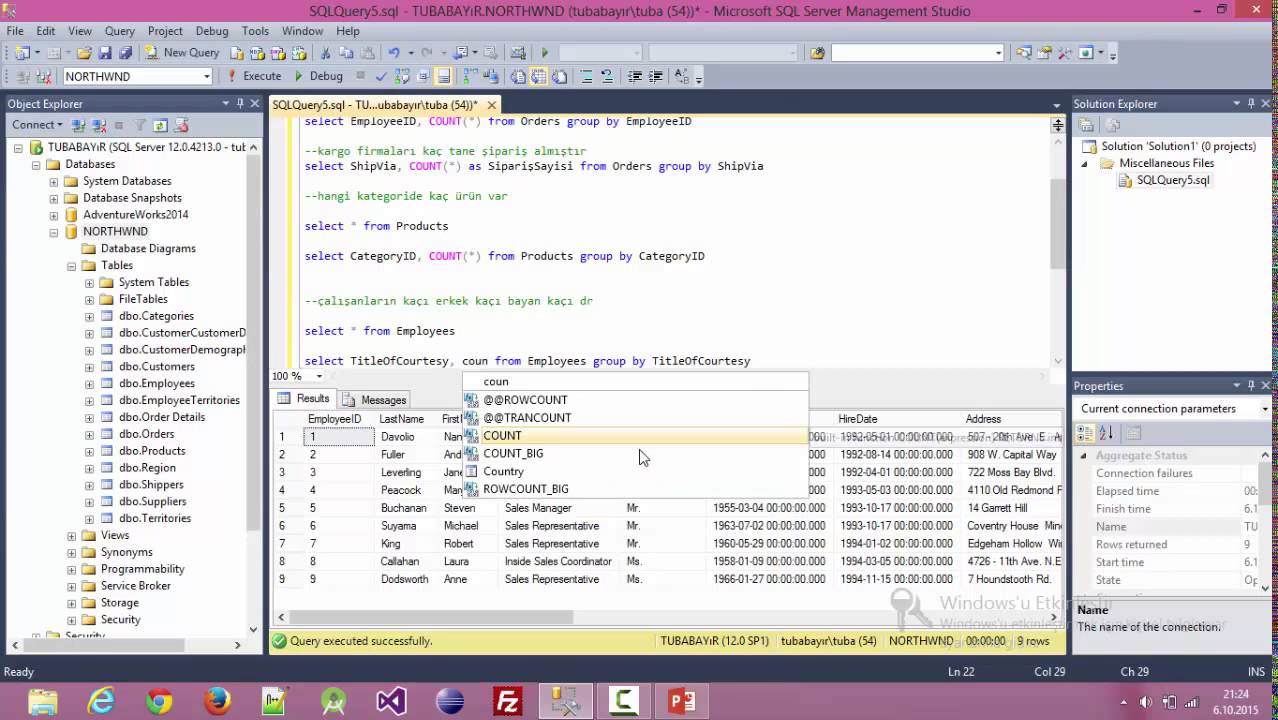The image size is (1278, 720).
Task: Select SQLQuery5.sql in Solution Explorer
Action: click(1172, 181)
